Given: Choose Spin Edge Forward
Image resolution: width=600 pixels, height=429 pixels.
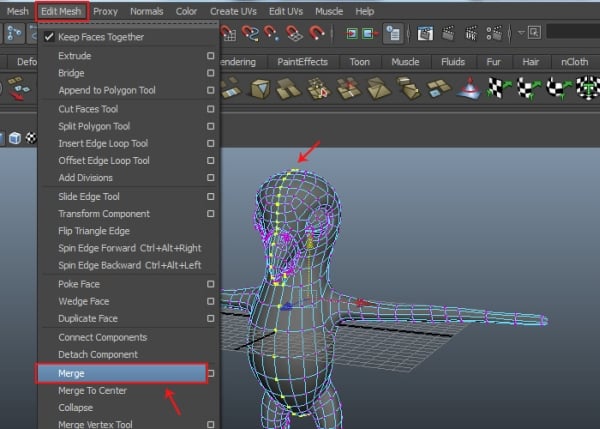Looking at the screenshot, I should [x=129, y=248].
